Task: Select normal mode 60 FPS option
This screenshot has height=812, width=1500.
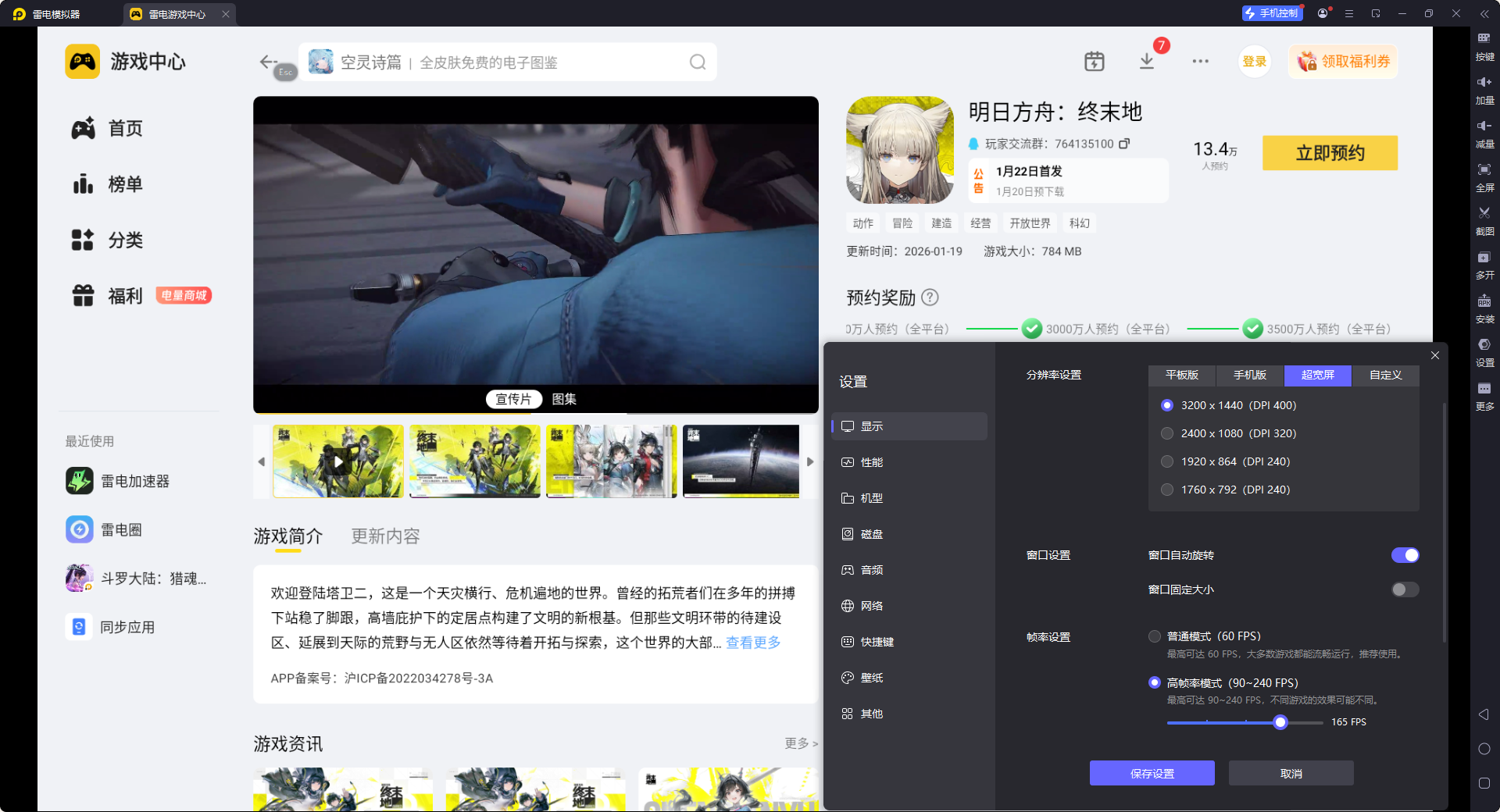Action: tap(1155, 636)
